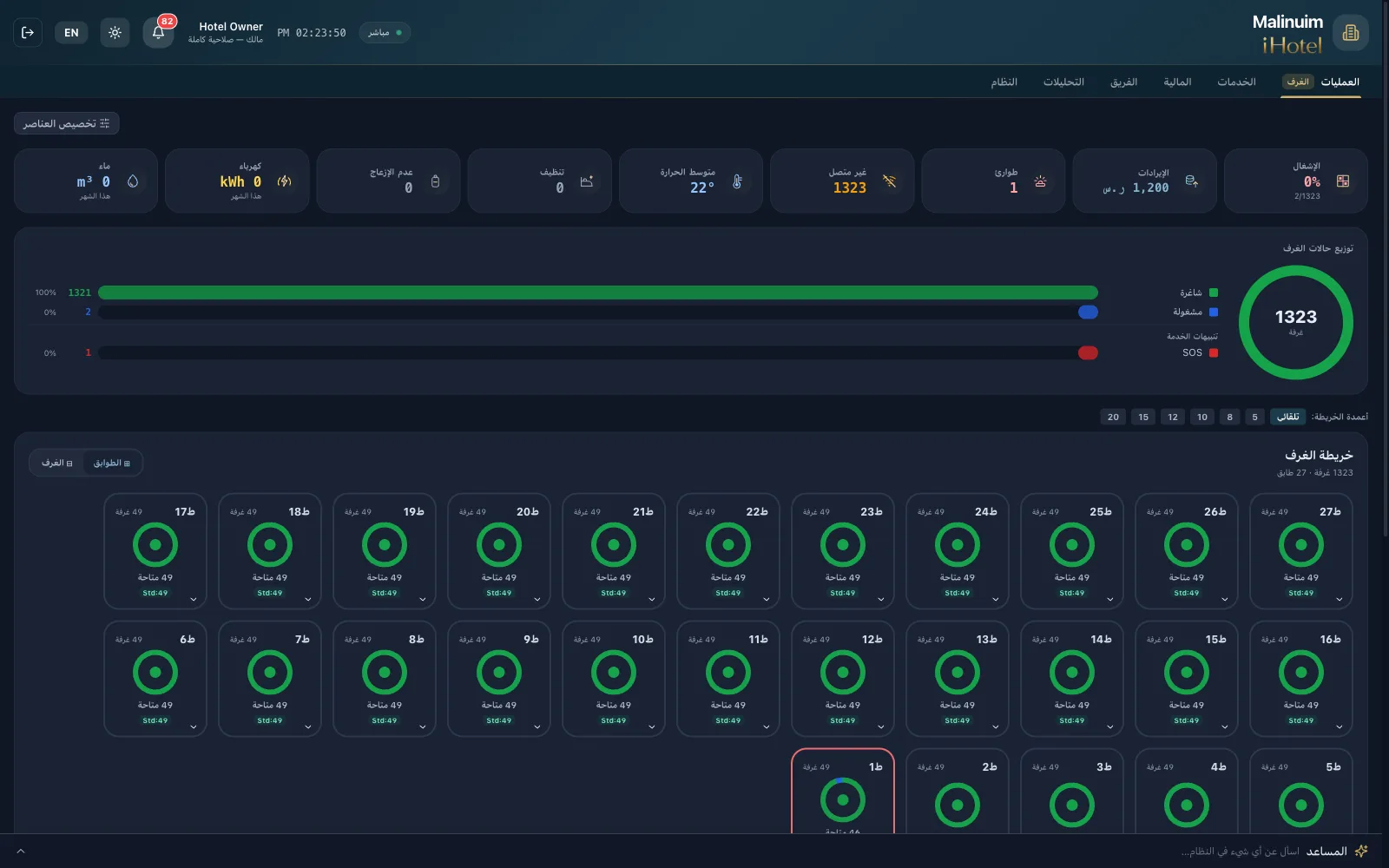Click the disconnected (غير متصل) wifi-off icon

coord(889,181)
